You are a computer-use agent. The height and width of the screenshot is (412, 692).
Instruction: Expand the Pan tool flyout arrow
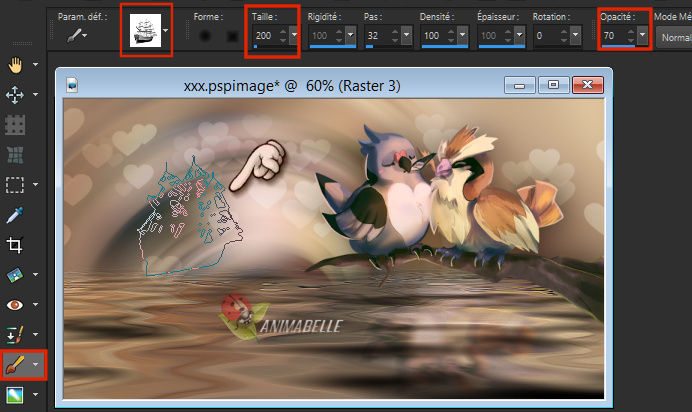coord(35,64)
